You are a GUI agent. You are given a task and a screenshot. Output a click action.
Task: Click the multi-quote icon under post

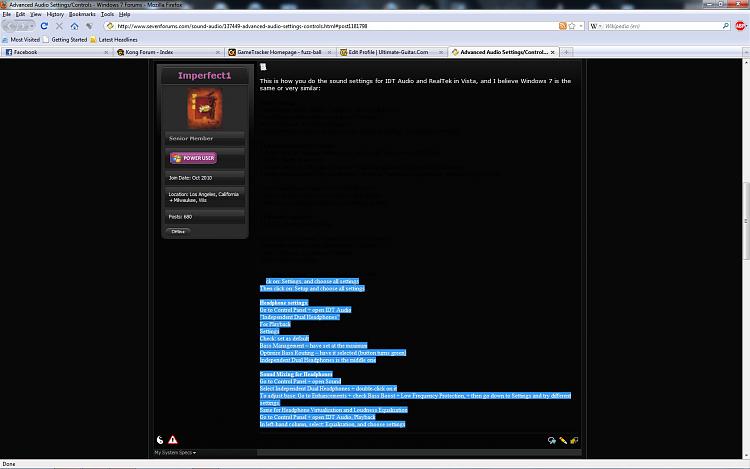tap(574, 440)
